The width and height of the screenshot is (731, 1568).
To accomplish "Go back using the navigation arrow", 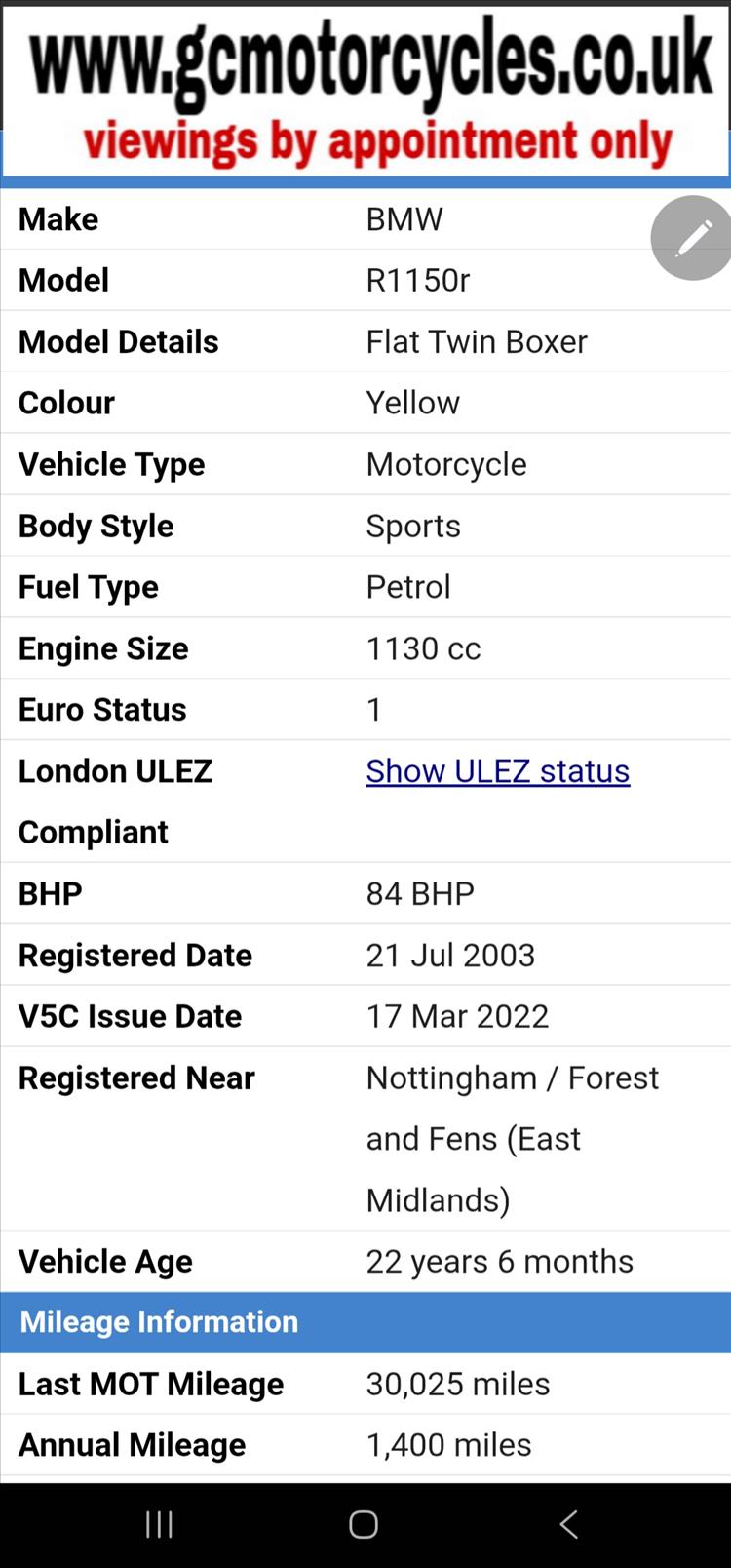I will pos(569,1524).
